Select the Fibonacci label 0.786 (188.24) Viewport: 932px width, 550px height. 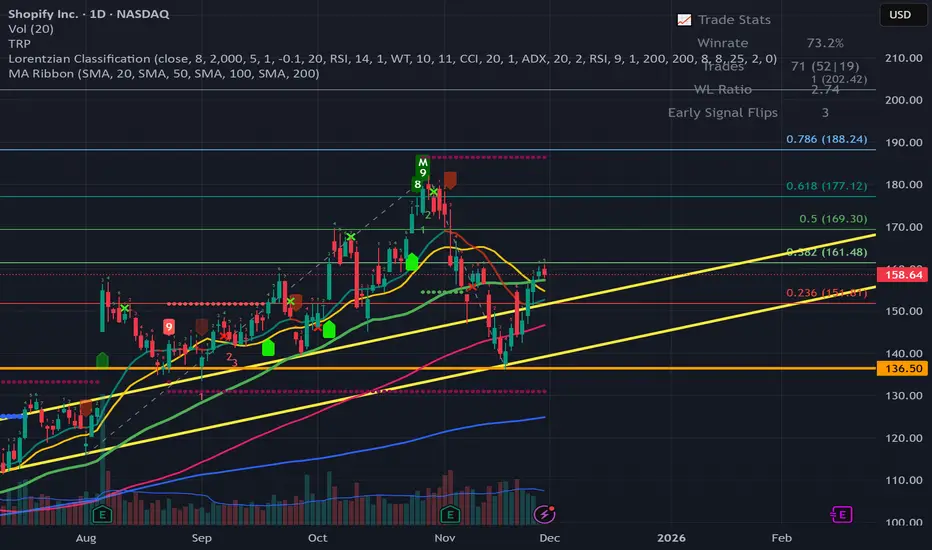826,139
